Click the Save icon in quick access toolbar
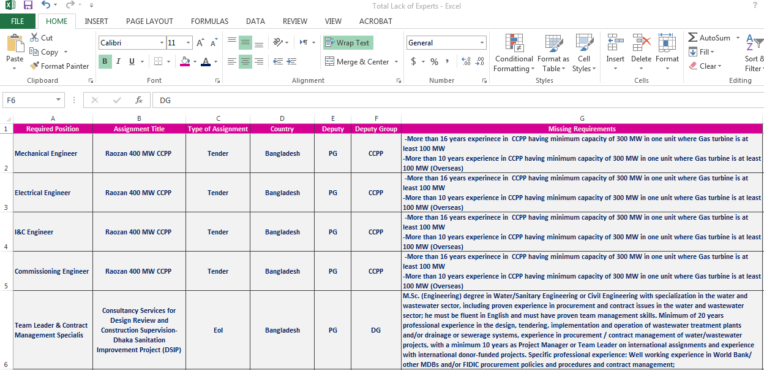The height and width of the screenshot is (370, 764). tap(28, 5)
